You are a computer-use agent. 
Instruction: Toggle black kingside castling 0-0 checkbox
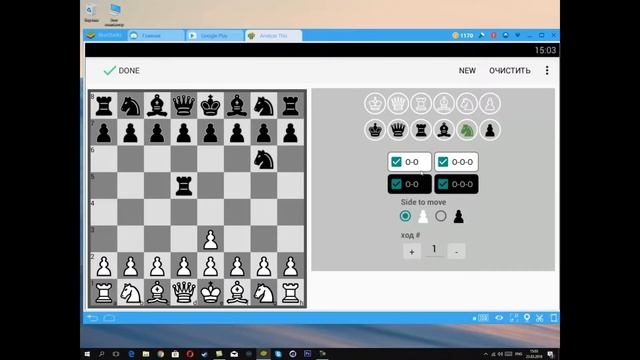point(396,184)
